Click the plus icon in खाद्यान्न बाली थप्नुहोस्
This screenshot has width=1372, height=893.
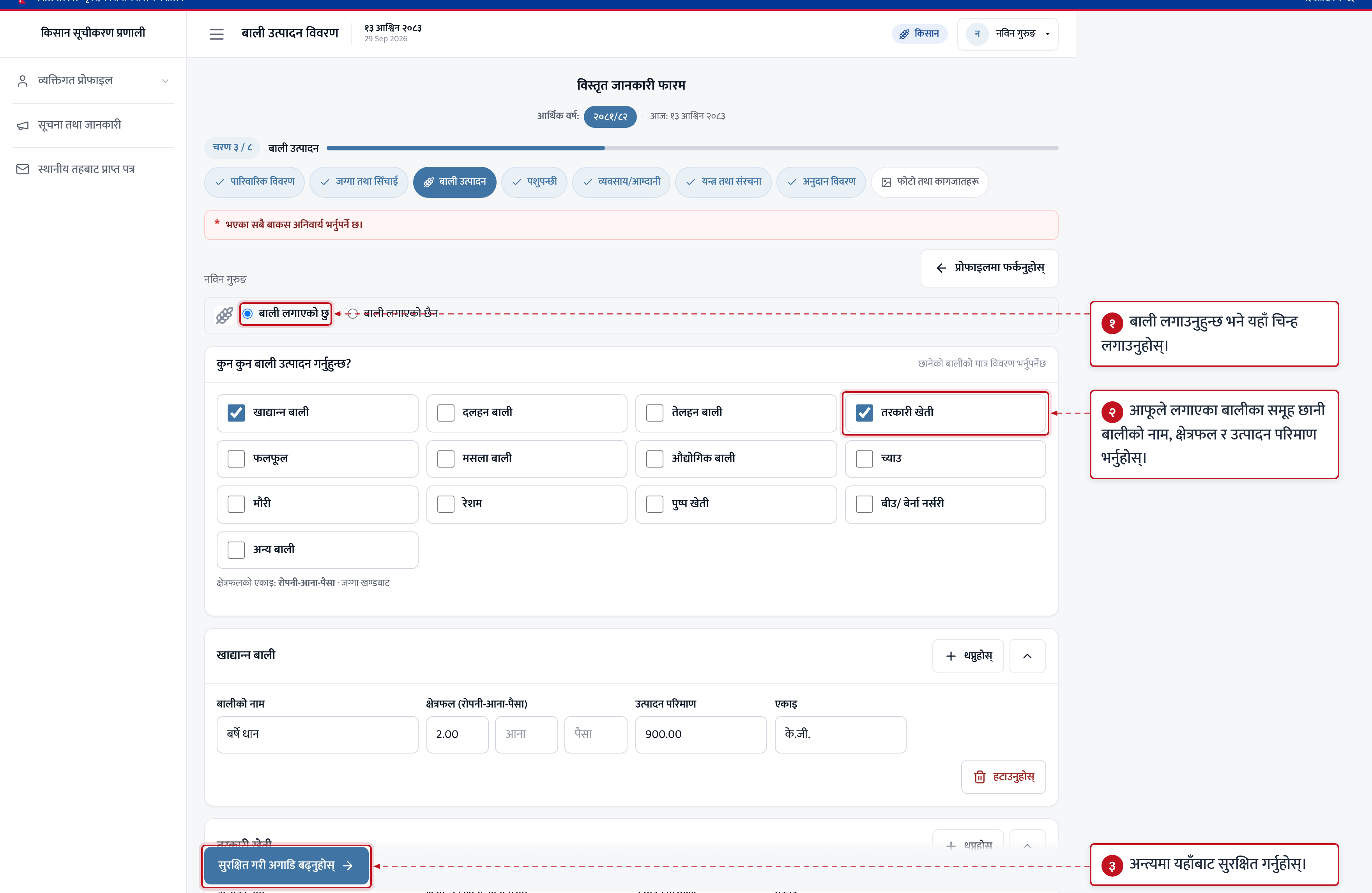tap(951, 656)
